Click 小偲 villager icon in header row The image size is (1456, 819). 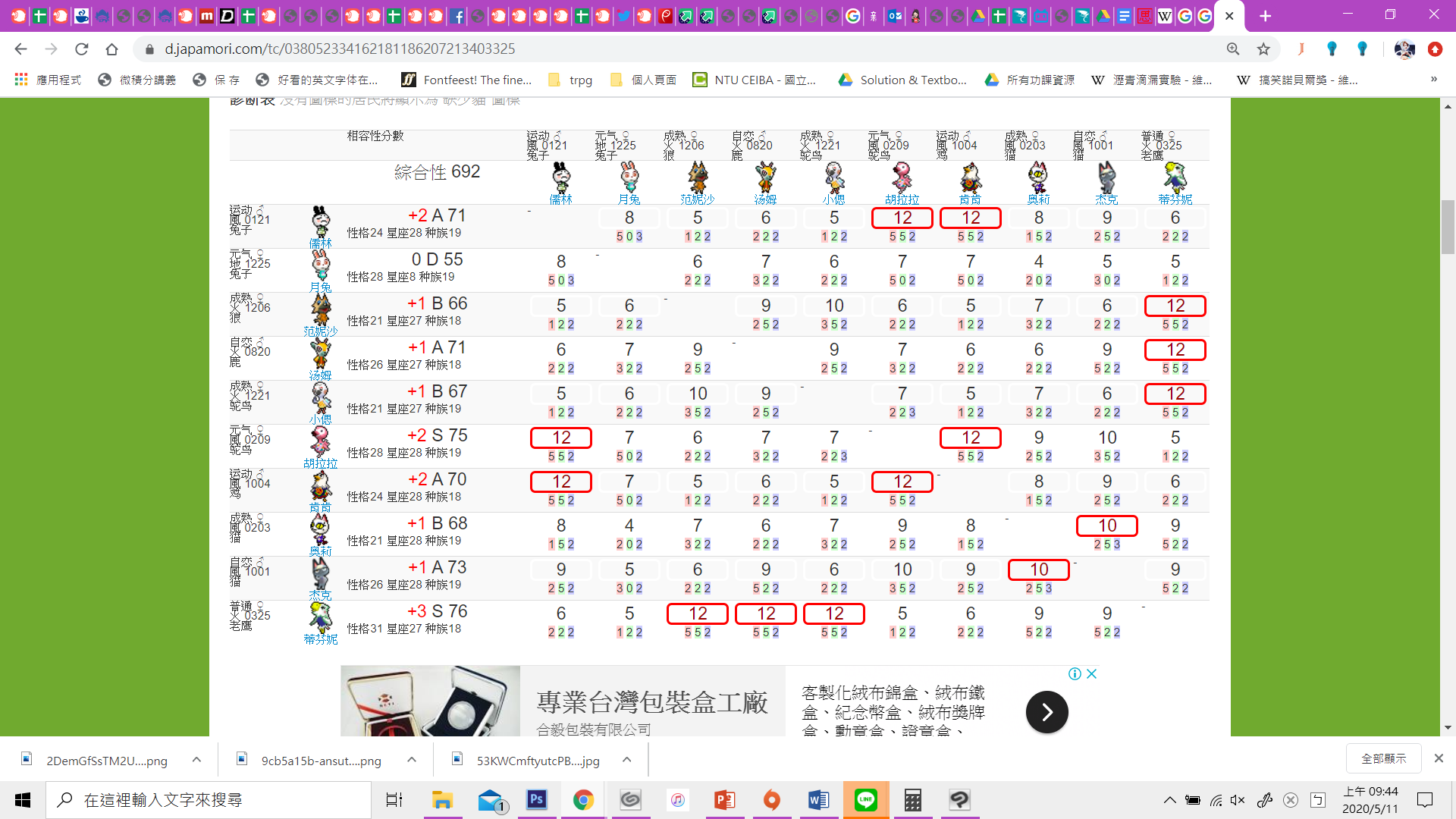834,178
